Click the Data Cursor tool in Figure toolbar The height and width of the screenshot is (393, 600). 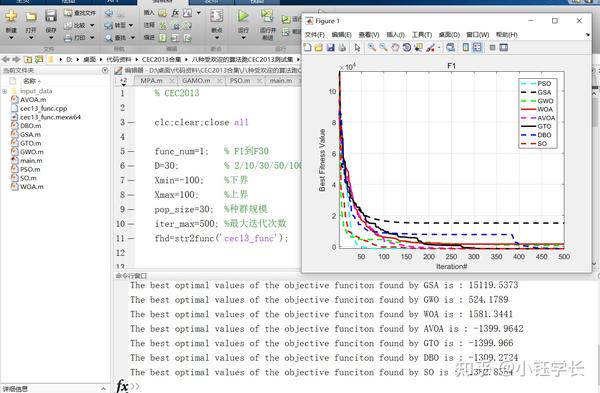point(419,47)
